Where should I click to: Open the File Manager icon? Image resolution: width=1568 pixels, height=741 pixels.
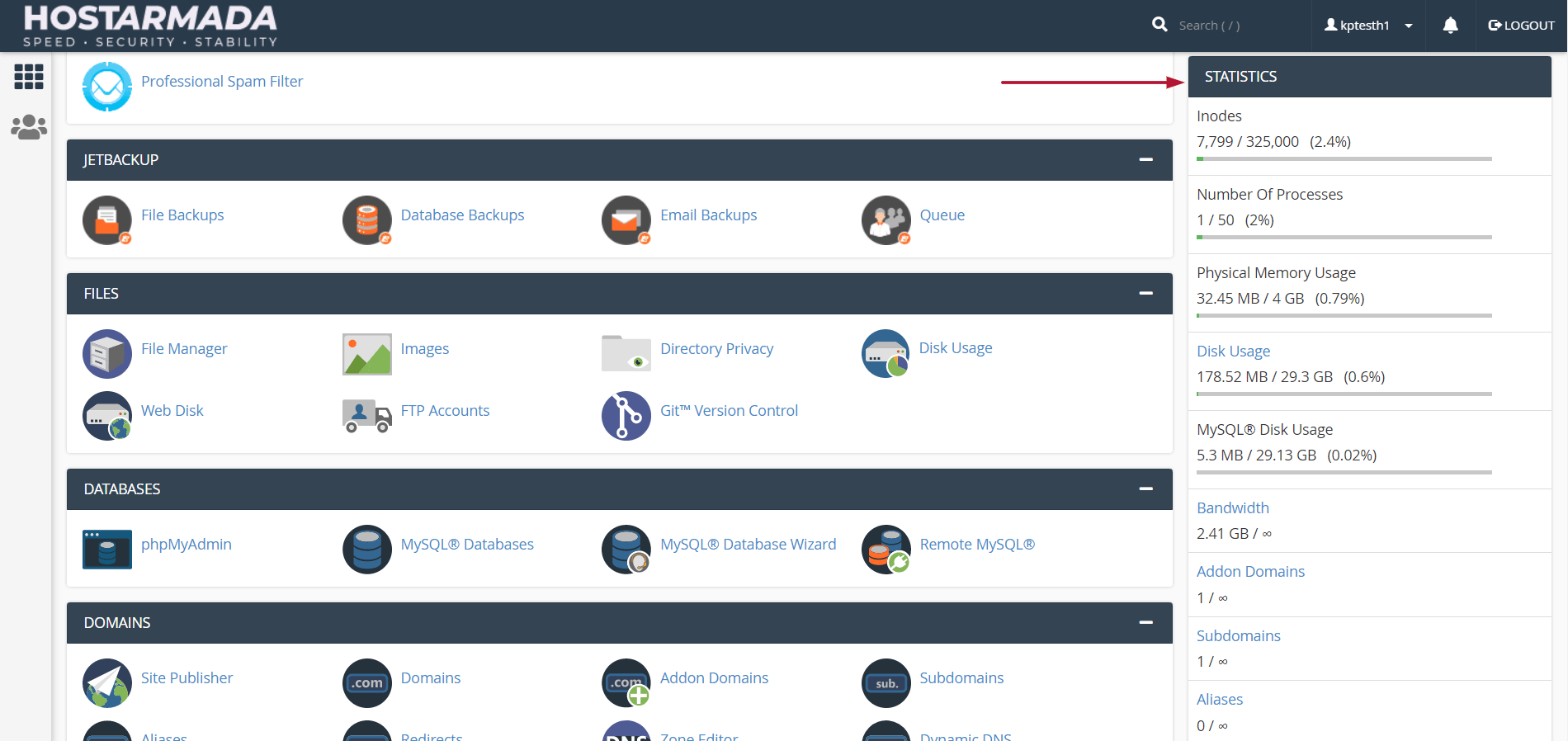click(107, 353)
